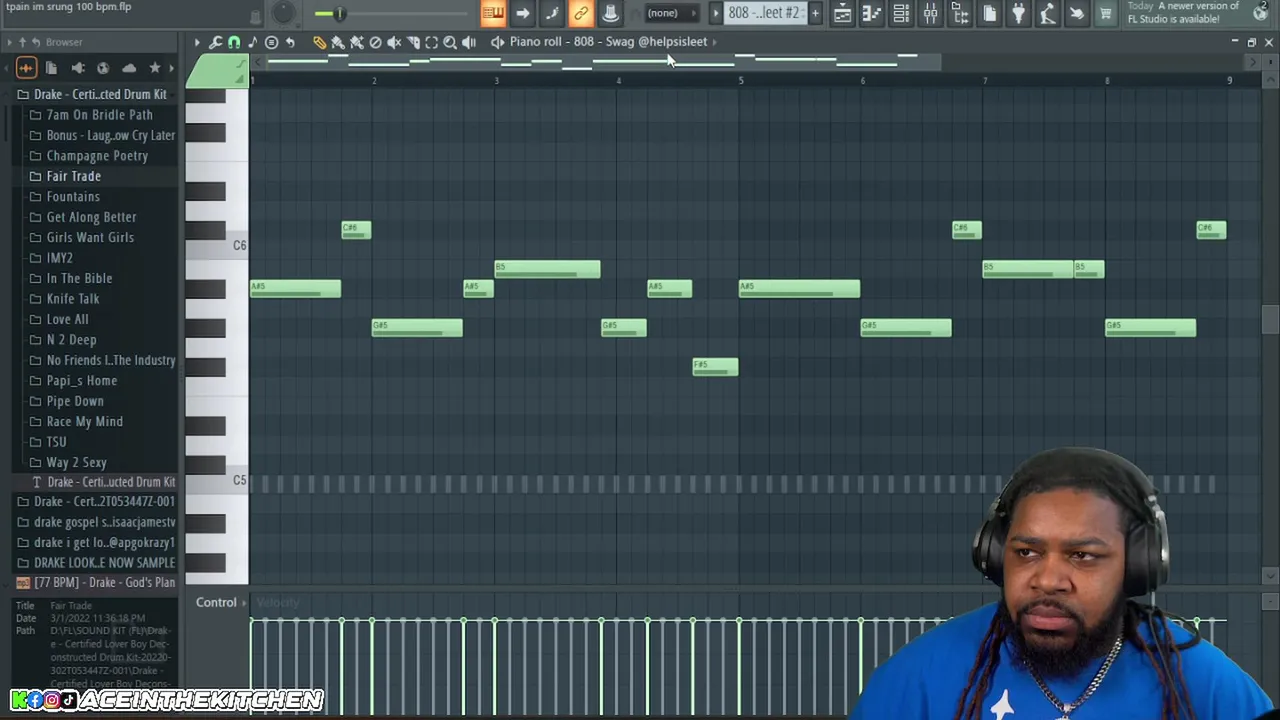Expand the arrow left of pattern name
This screenshot has height=720, width=1280.
tap(715, 13)
